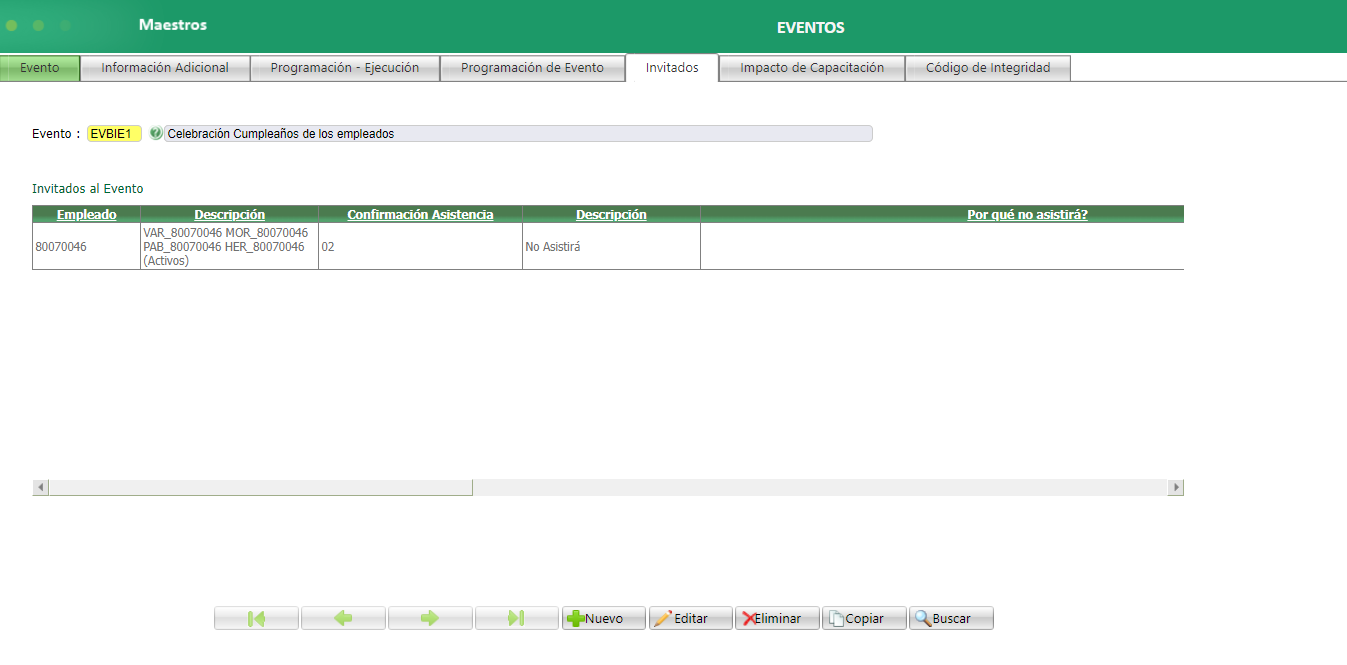Click the Descripción header next to Confirmación Asistencia
Screen dimensions: 1347x665
tap(611, 214)
